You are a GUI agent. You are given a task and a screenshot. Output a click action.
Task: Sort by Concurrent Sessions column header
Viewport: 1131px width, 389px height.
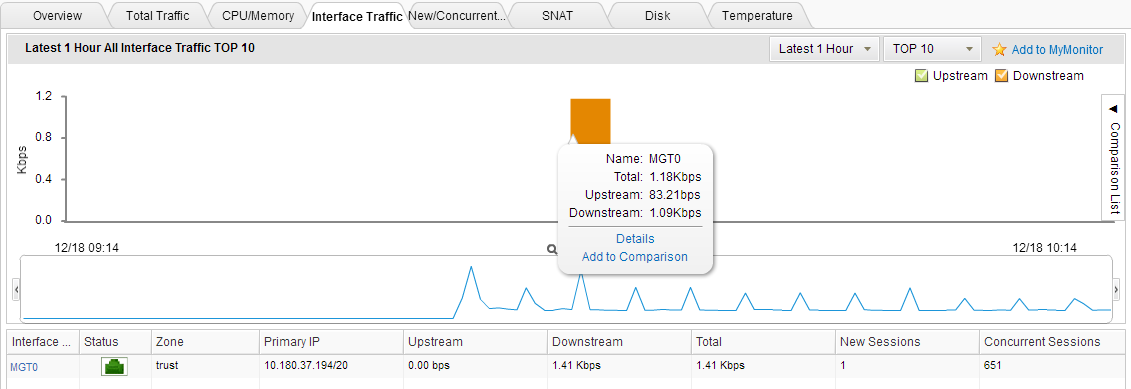tap(1042, 341)
